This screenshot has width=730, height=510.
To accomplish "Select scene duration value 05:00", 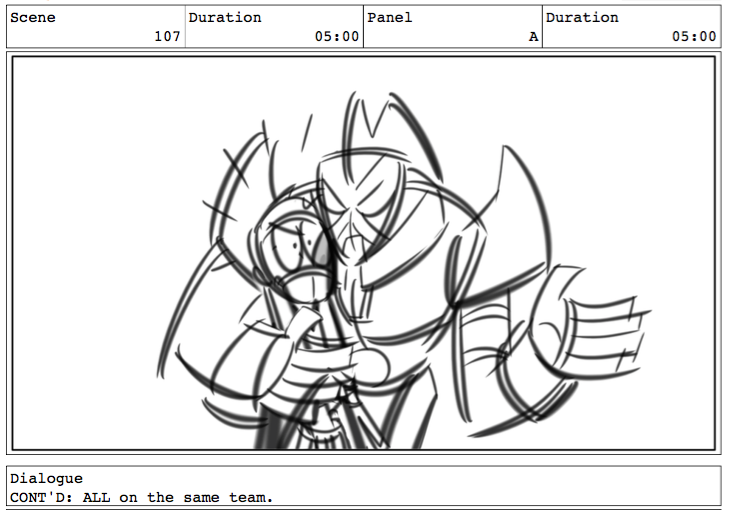I will point(337,36).
